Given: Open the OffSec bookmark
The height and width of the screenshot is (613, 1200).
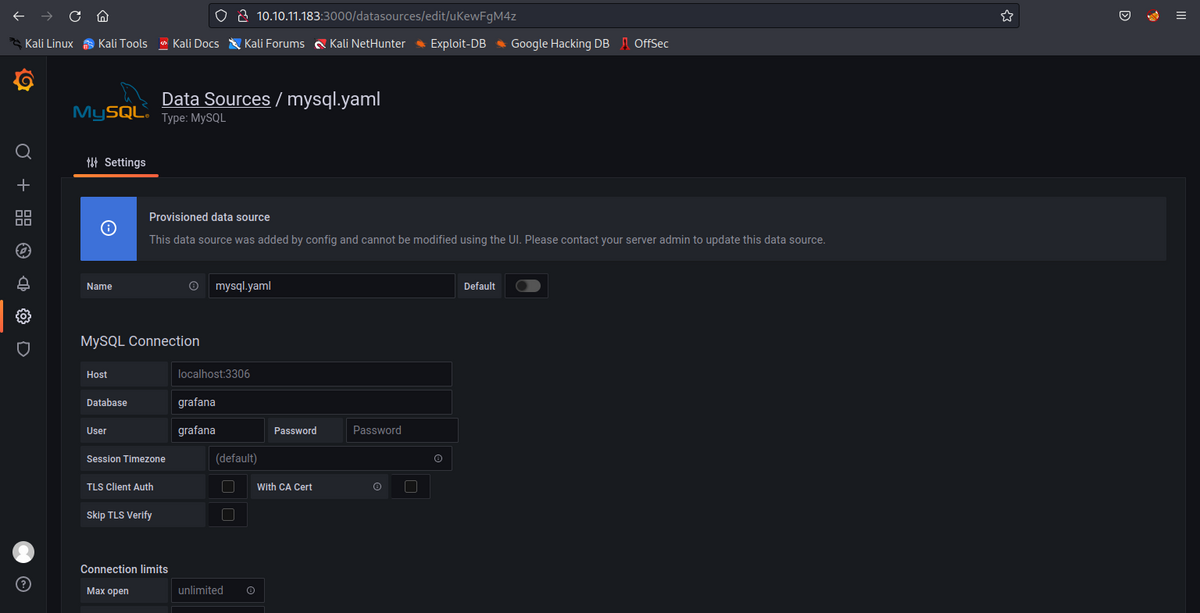Looking at the screenshot, I should coord(644,44).
